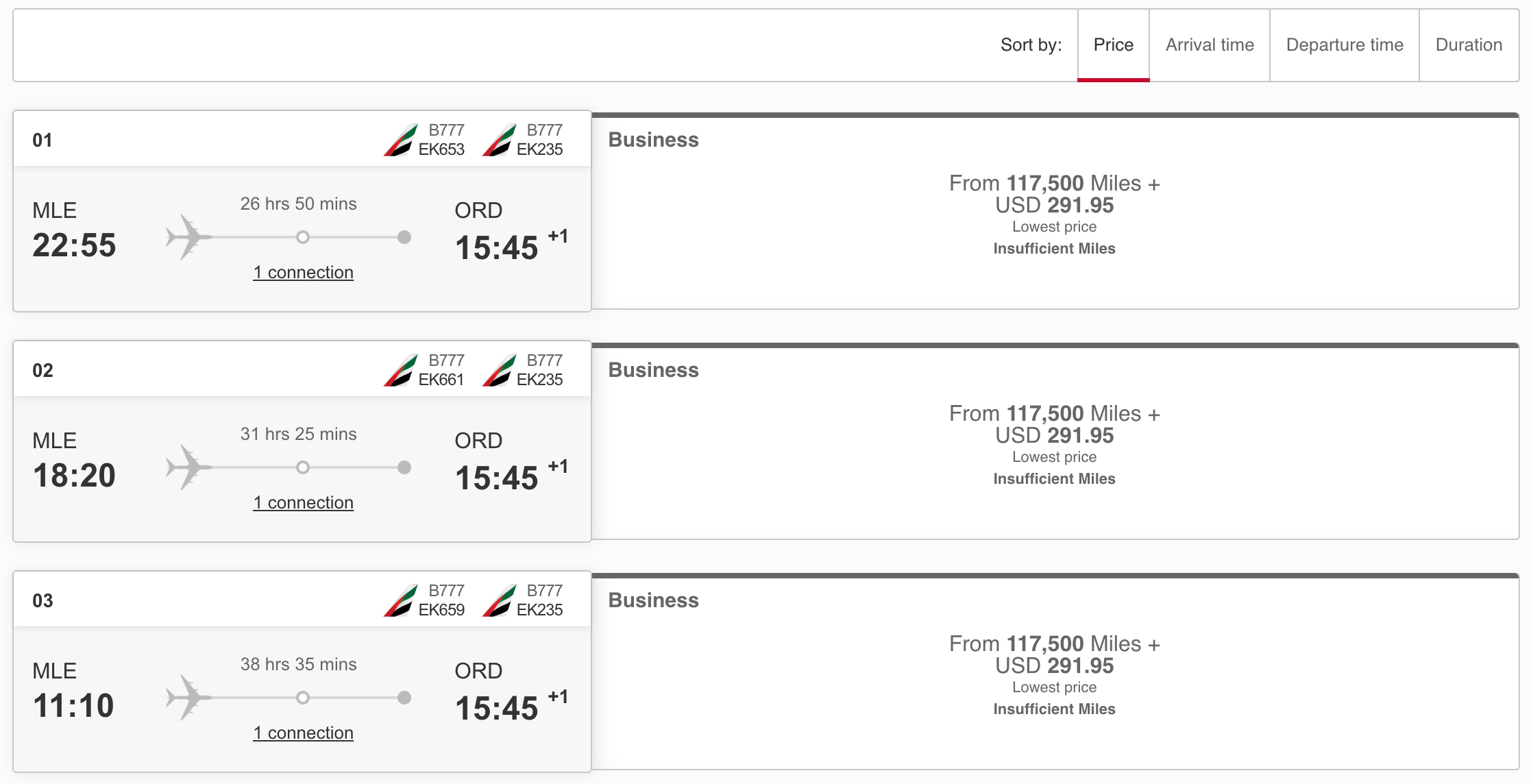1531x784 pixels.
Task: Click airplane icon for the 22:55 departure
Action: [188, 237]
